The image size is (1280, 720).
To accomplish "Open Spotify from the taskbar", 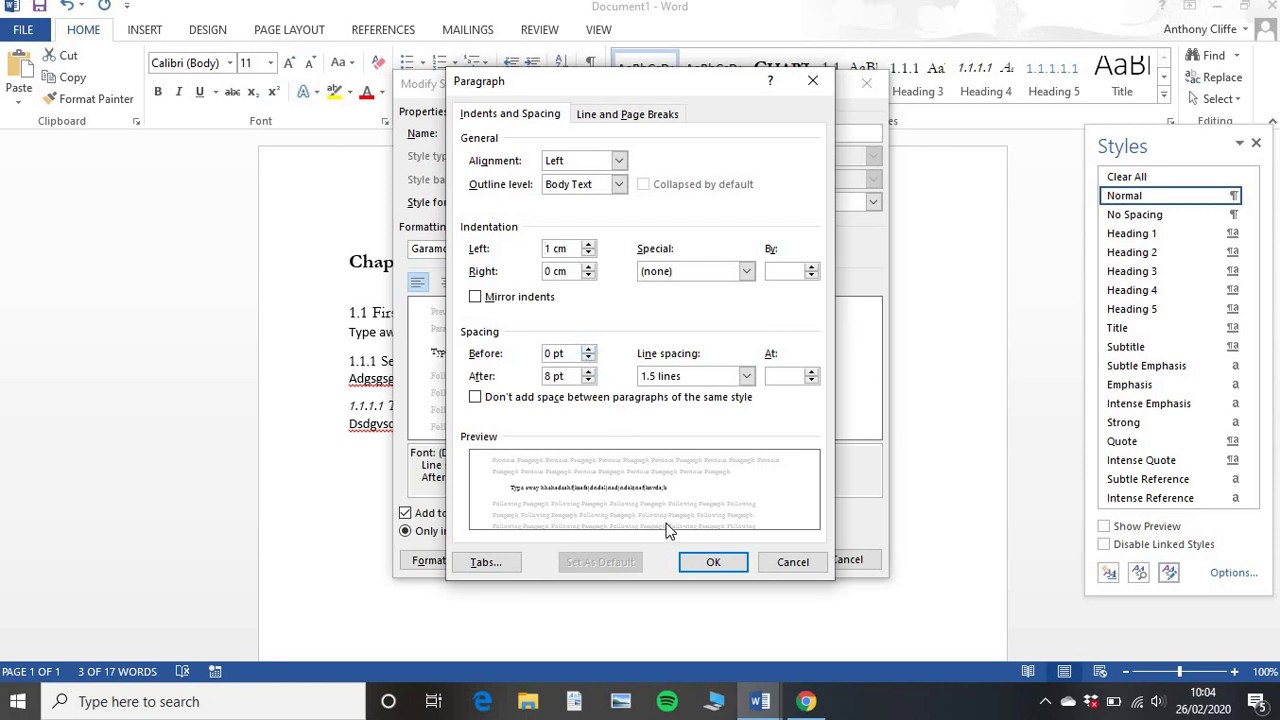I will pyautogui.click(x=667, y=701).
